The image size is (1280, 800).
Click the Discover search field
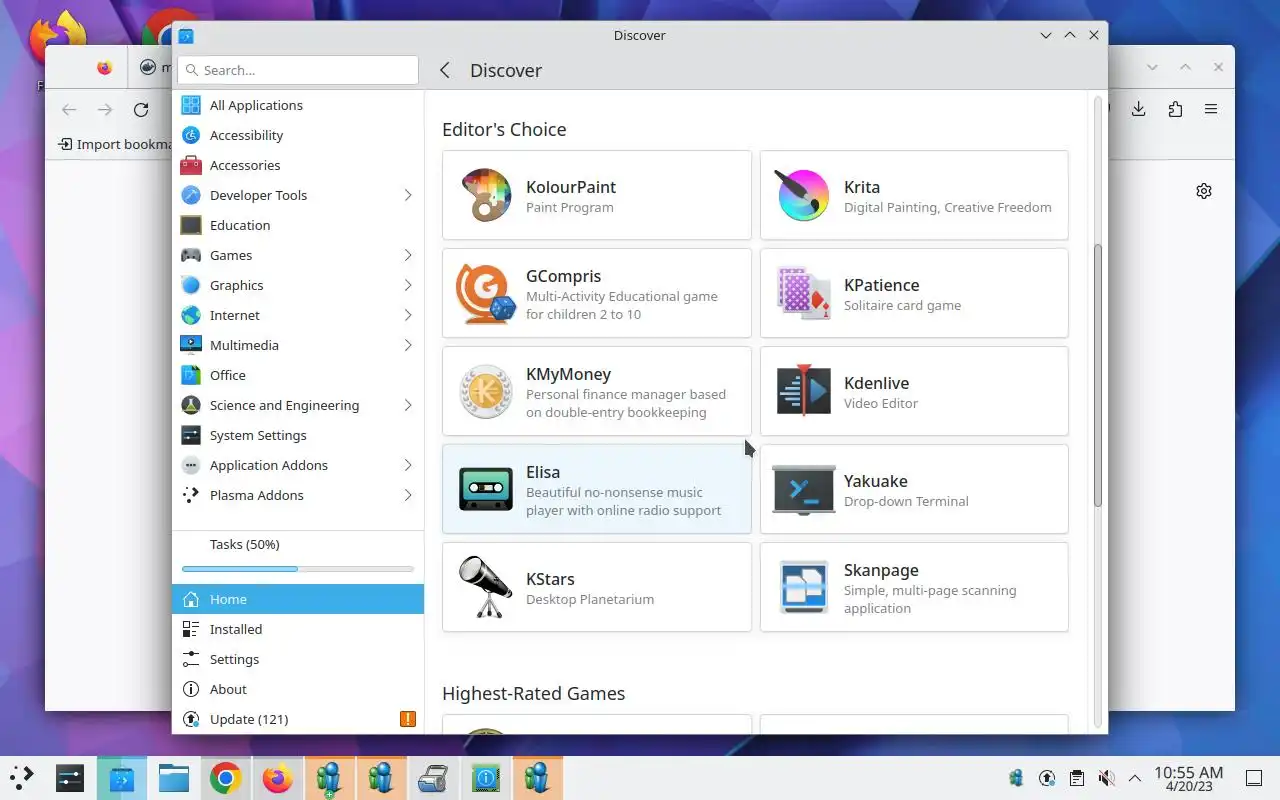point(298,70)
